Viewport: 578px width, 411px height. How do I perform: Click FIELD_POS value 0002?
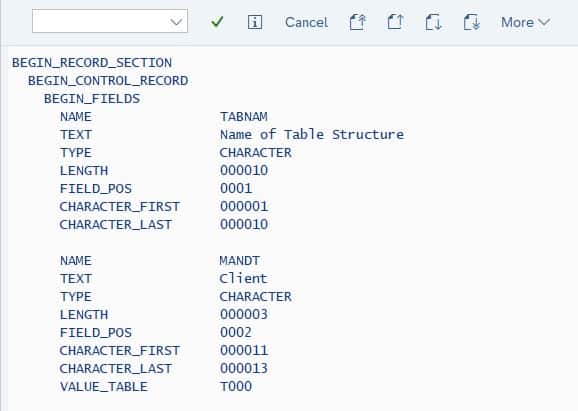click(236, 332)
